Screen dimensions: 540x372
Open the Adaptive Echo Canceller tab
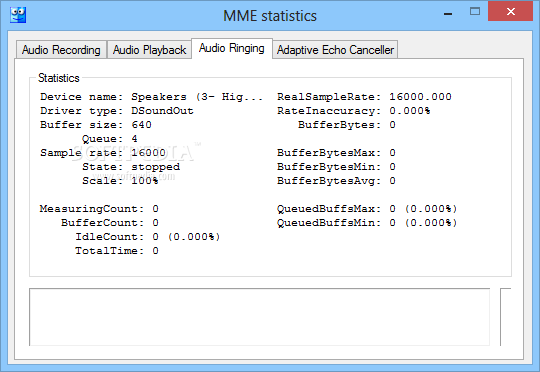point(335,50)
